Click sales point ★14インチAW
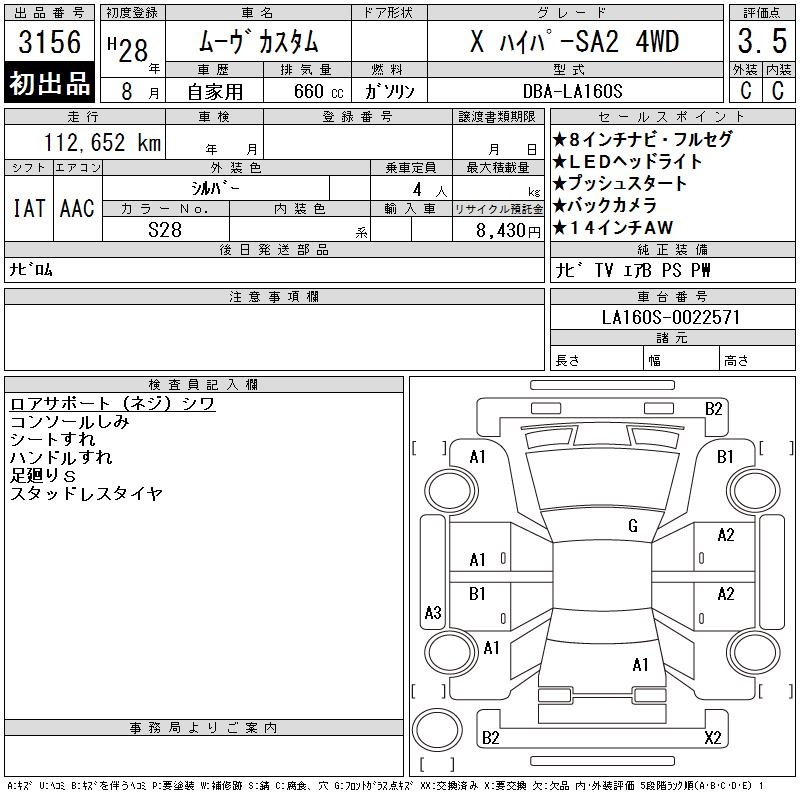This screenshot has height=800, width=800. tap(613, 227)
